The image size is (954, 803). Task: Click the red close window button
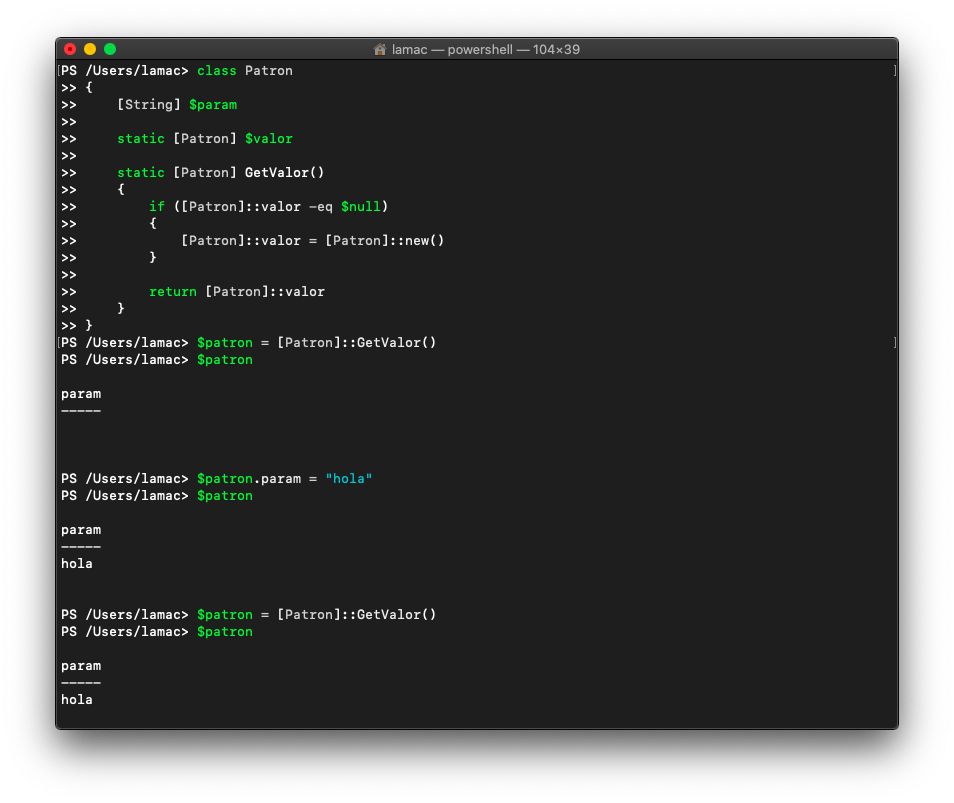[x=70, y=49]
